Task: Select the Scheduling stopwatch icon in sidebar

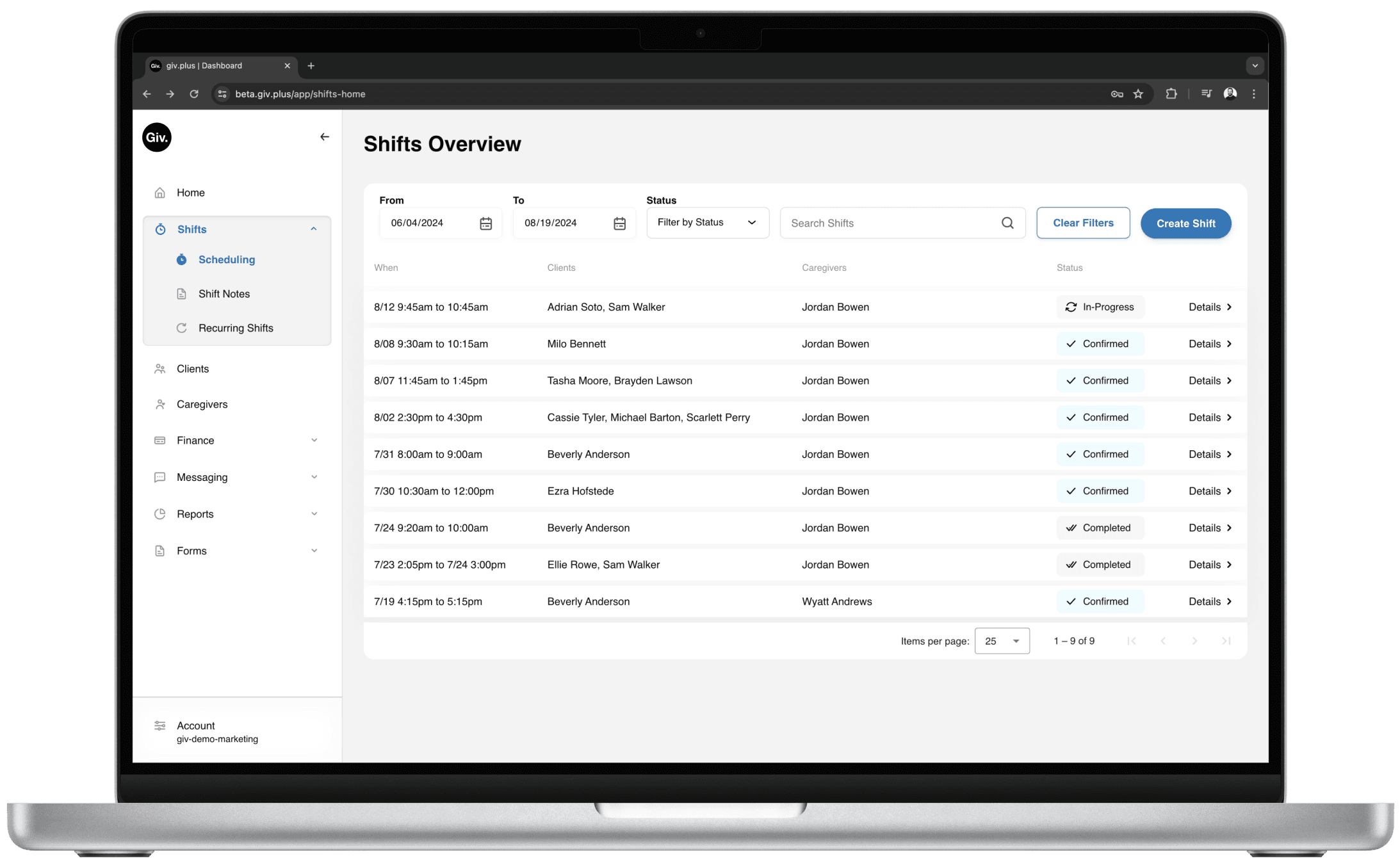Action: click(182, 259)
